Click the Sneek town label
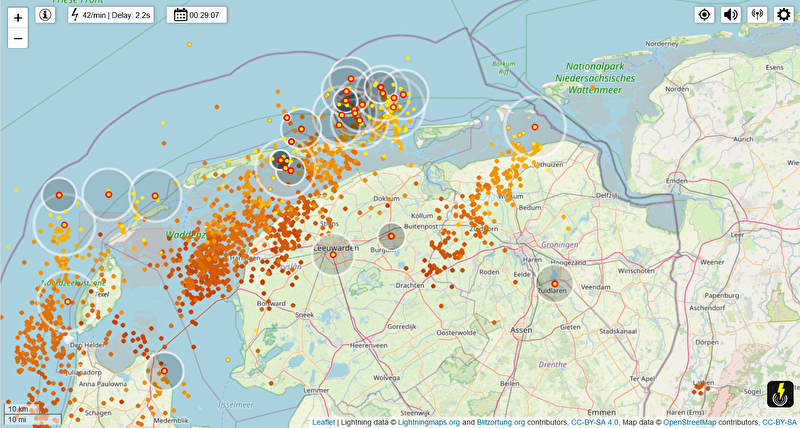 [306, 315]
